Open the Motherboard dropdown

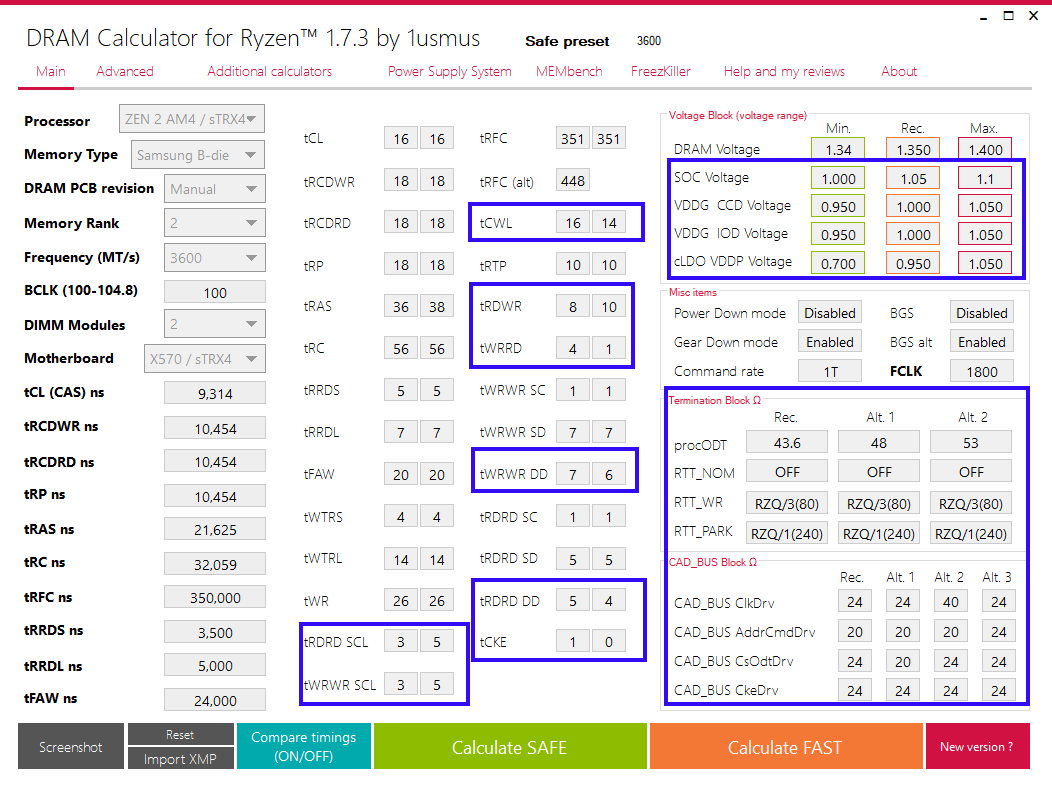tap(204, 359)
